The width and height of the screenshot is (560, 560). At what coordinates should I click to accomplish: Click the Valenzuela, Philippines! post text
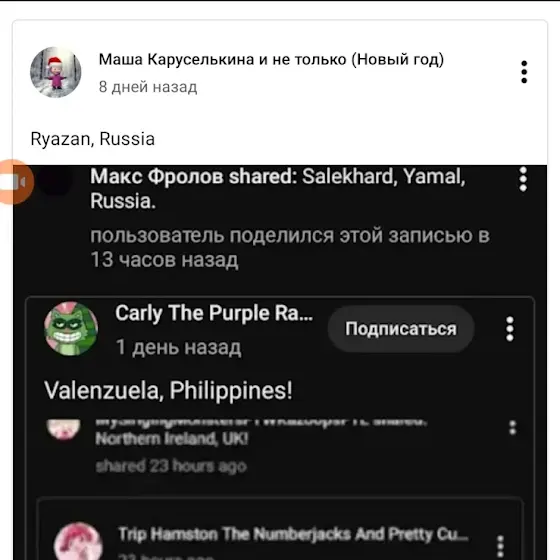[168, 390]
